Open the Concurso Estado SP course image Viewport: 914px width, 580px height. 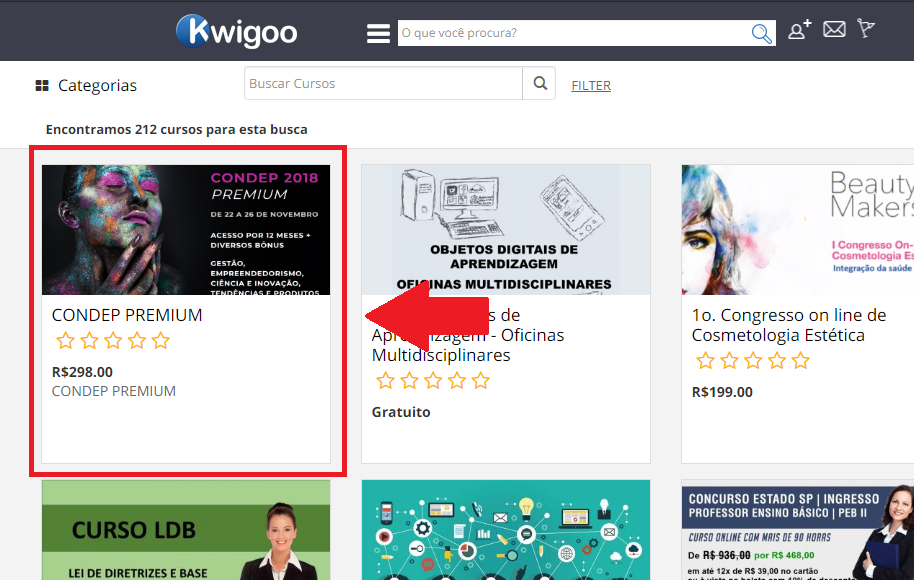click(x=798, y=530)
